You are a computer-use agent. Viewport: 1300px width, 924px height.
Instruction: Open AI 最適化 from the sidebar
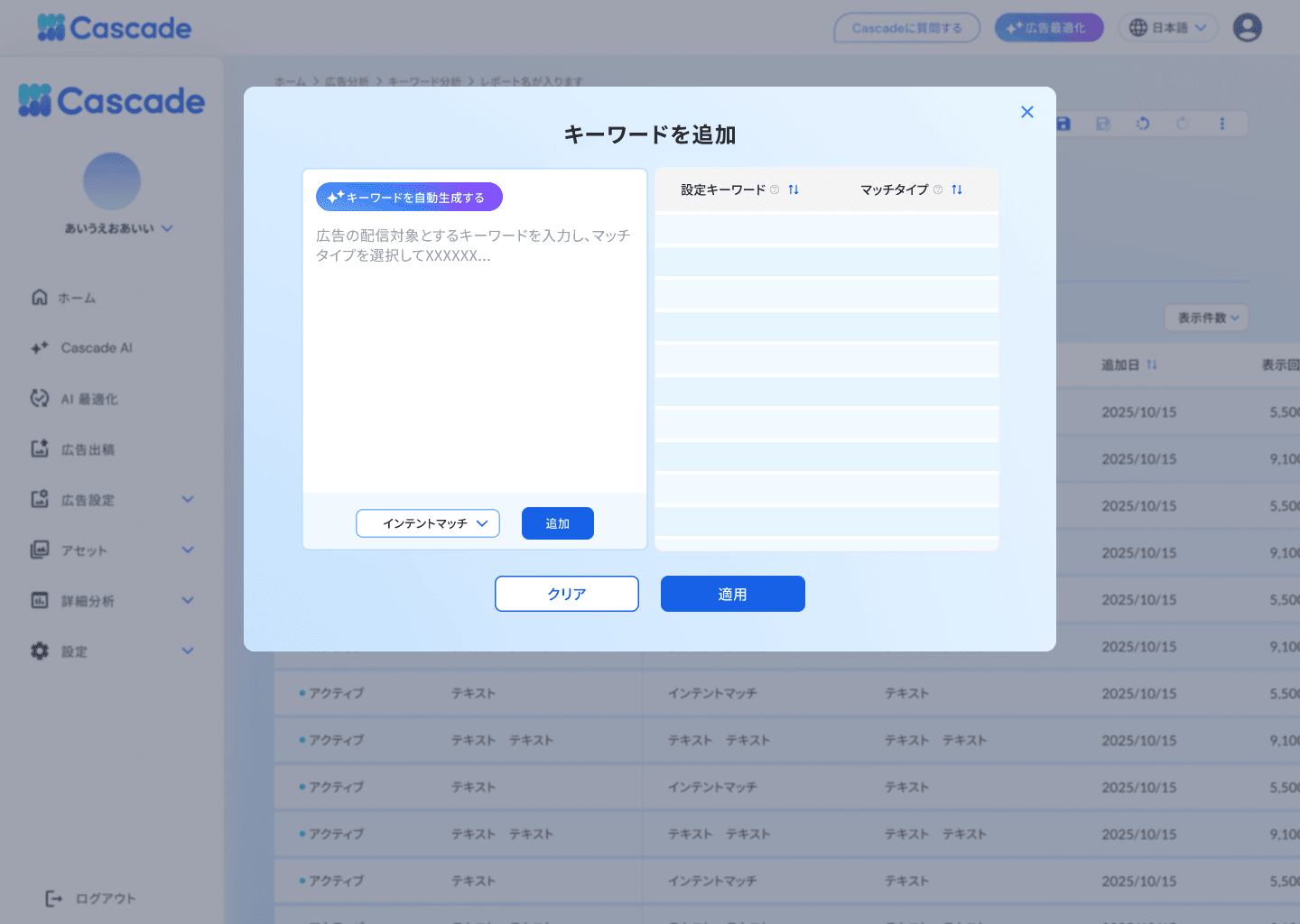coord(39,398)
